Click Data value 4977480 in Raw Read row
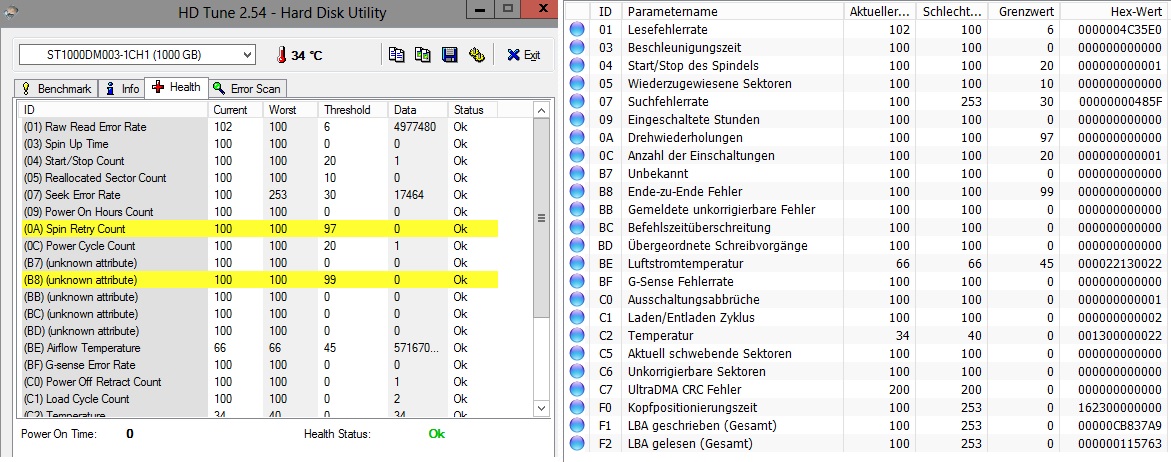The height and width of the screenshot is (462, 1171). tap(415, 127)
